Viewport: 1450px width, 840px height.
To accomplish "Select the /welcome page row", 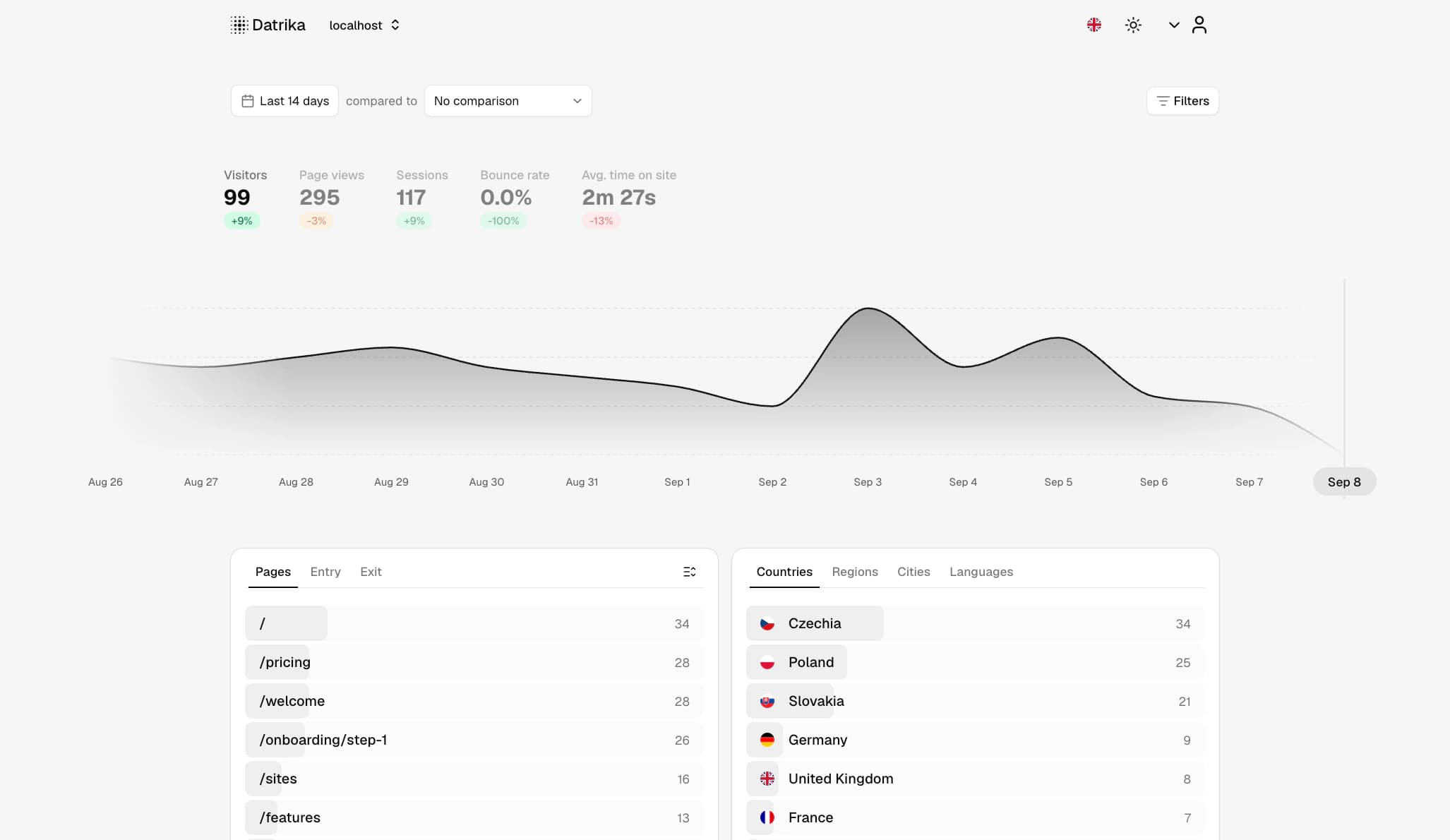I will pos(474,701).
